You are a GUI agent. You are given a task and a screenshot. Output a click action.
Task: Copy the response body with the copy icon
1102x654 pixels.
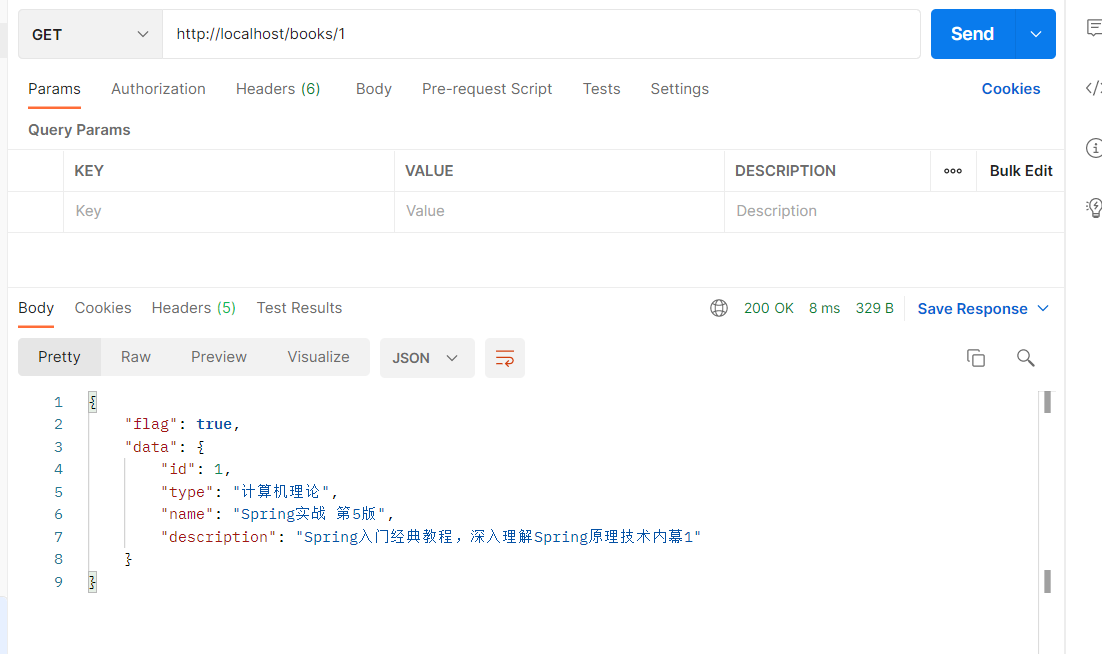(x=975, y=358)
